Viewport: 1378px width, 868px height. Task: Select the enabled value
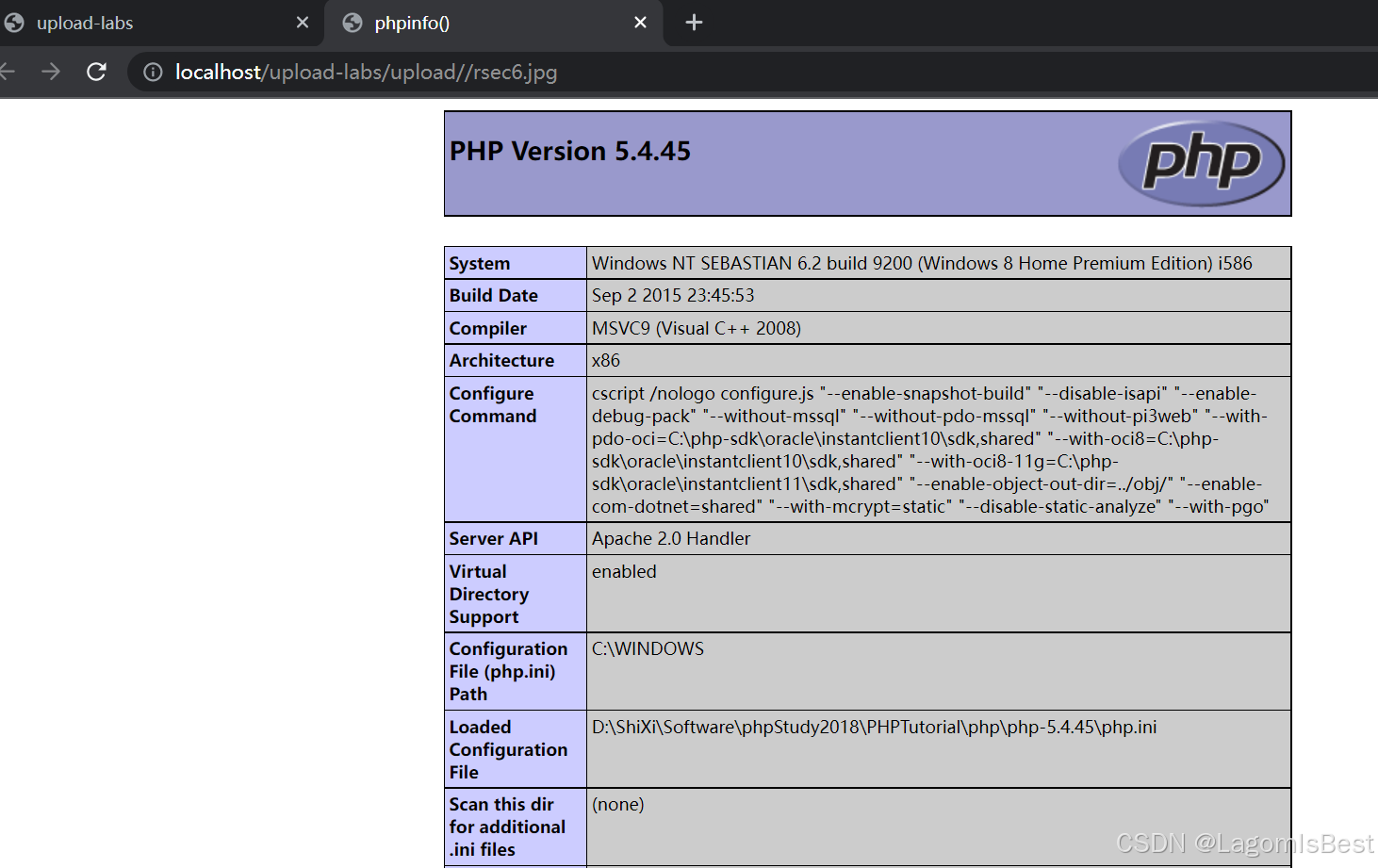(x=624, y=571)
